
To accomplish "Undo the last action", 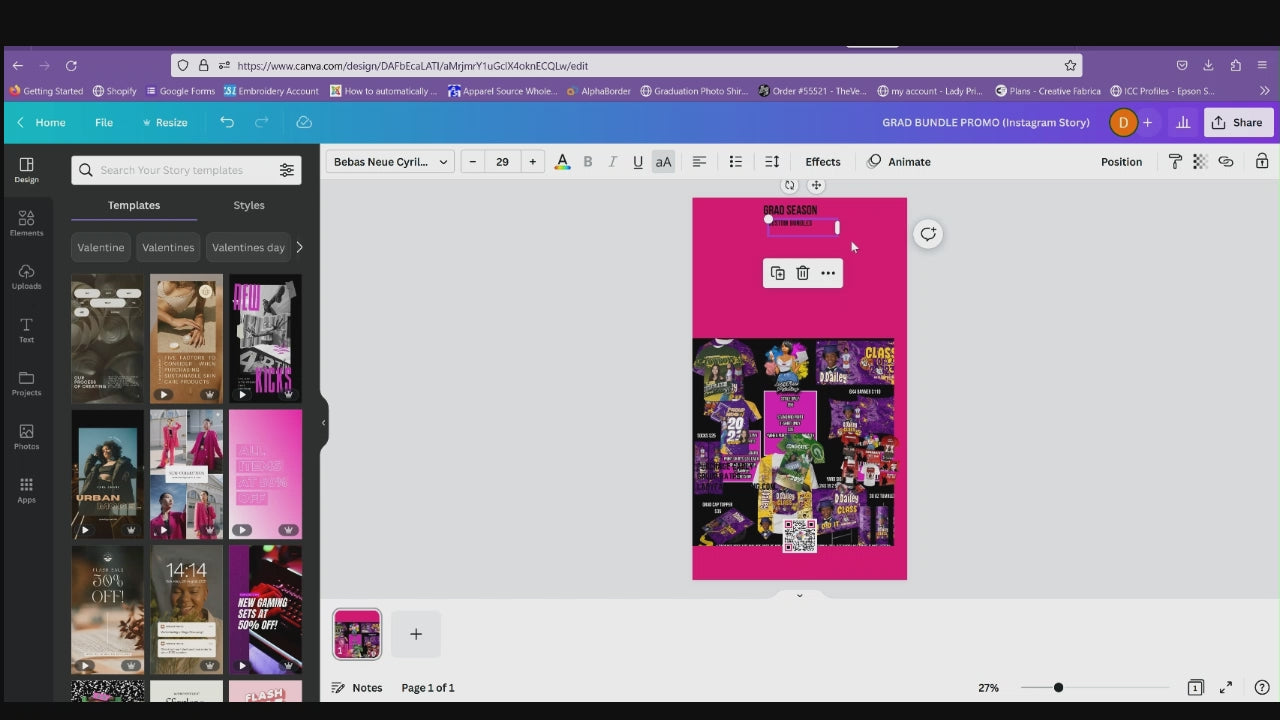I will 227,122.
